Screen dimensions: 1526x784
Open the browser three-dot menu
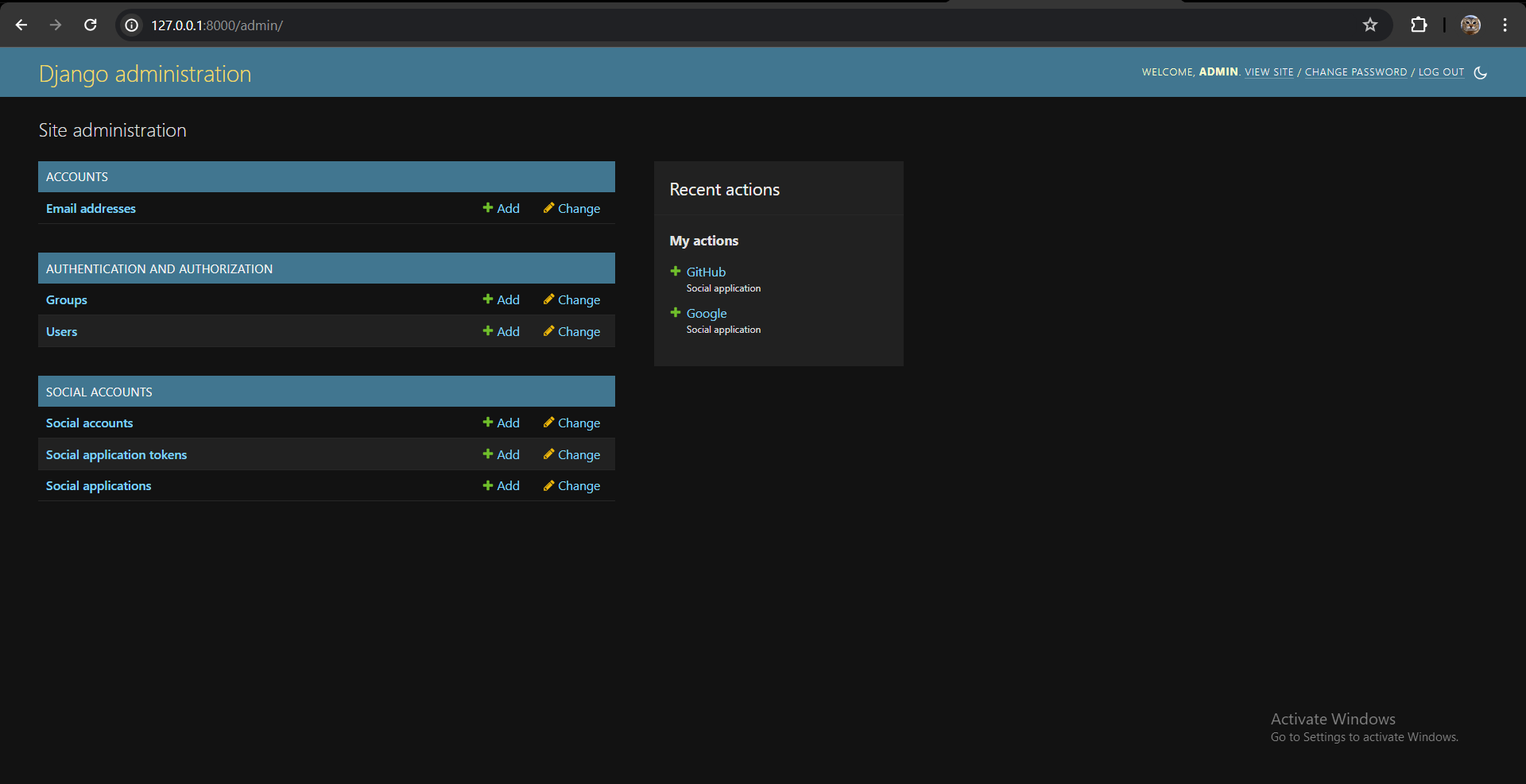[1505, 25]
